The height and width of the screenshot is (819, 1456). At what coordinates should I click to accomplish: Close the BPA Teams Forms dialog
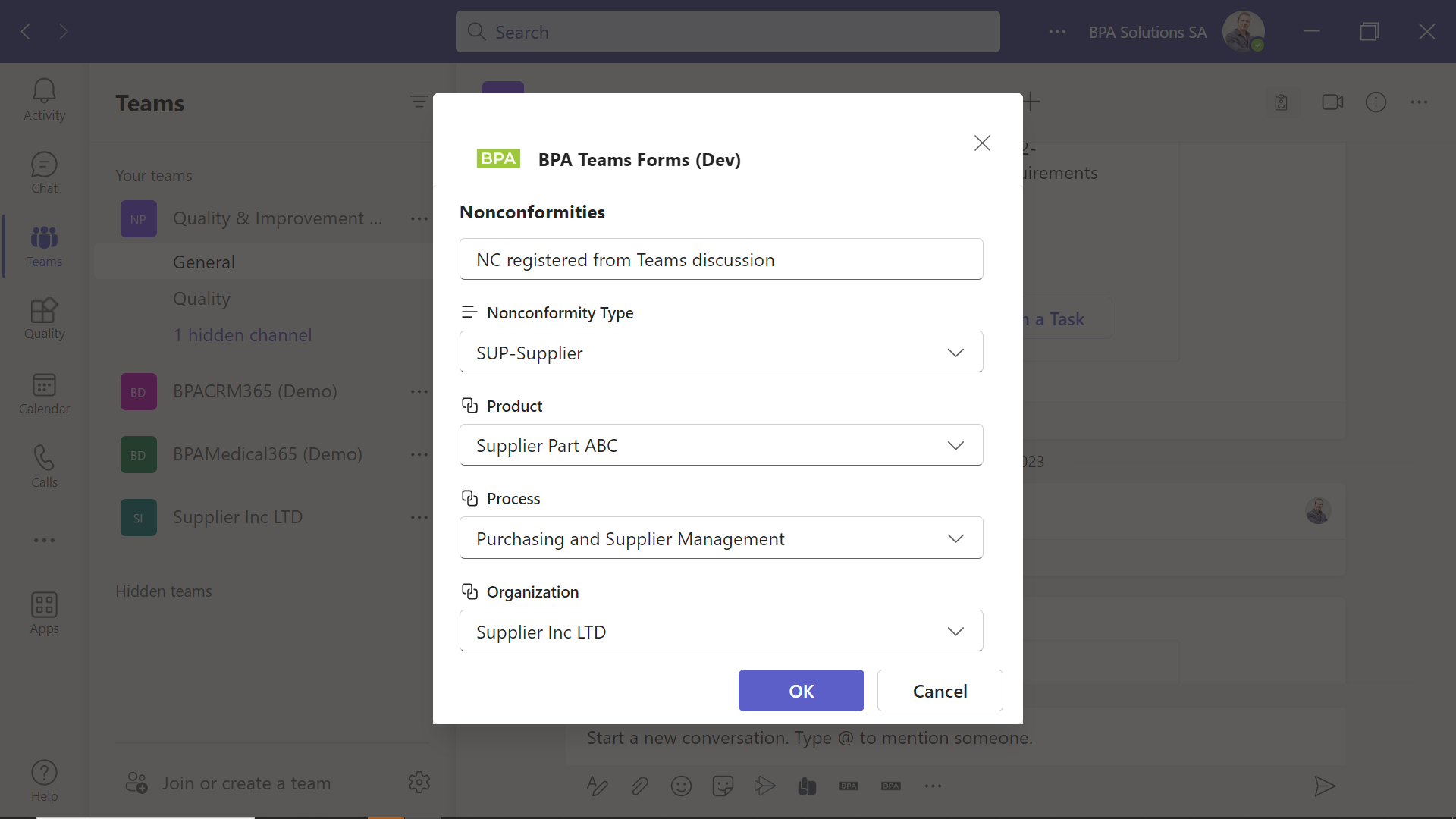pyautogui.click(x=982, y=143)
